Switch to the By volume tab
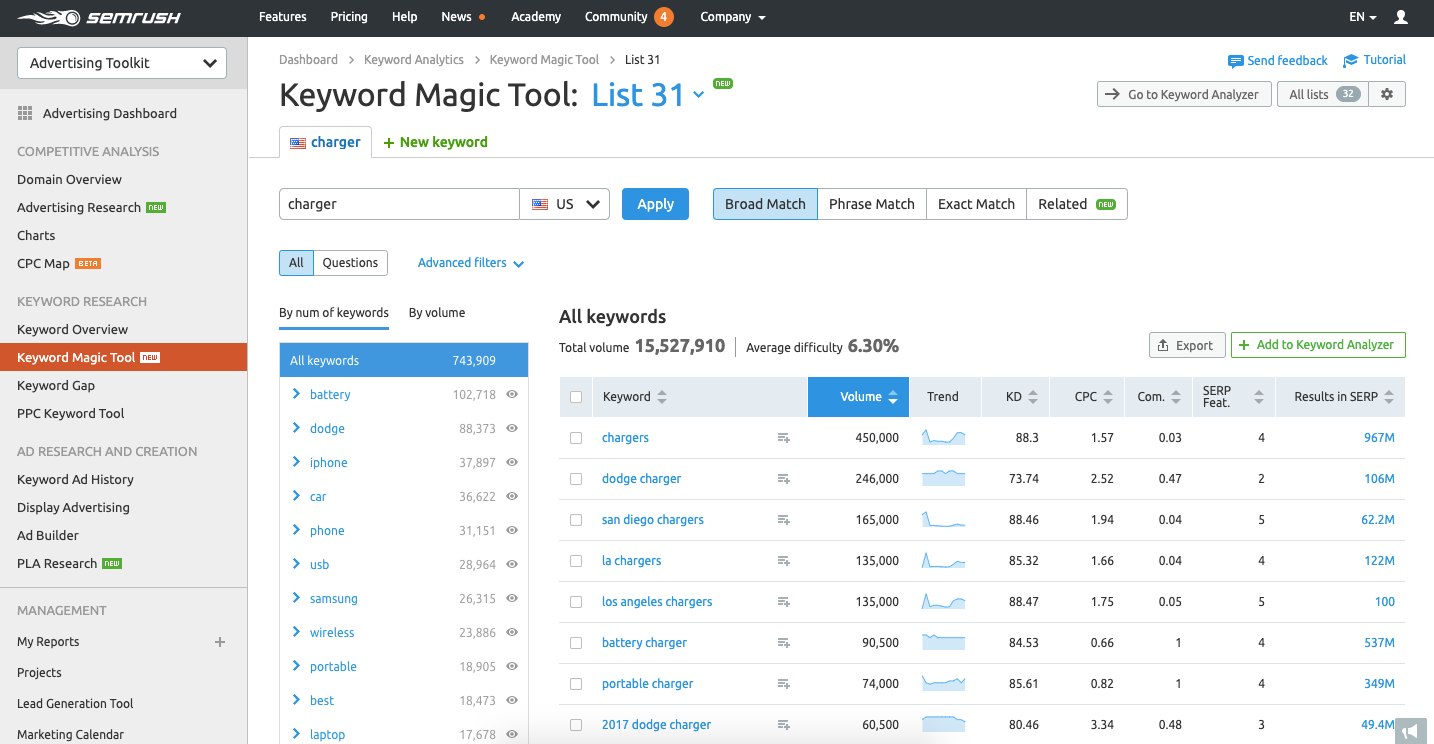 tap(437, 313)
